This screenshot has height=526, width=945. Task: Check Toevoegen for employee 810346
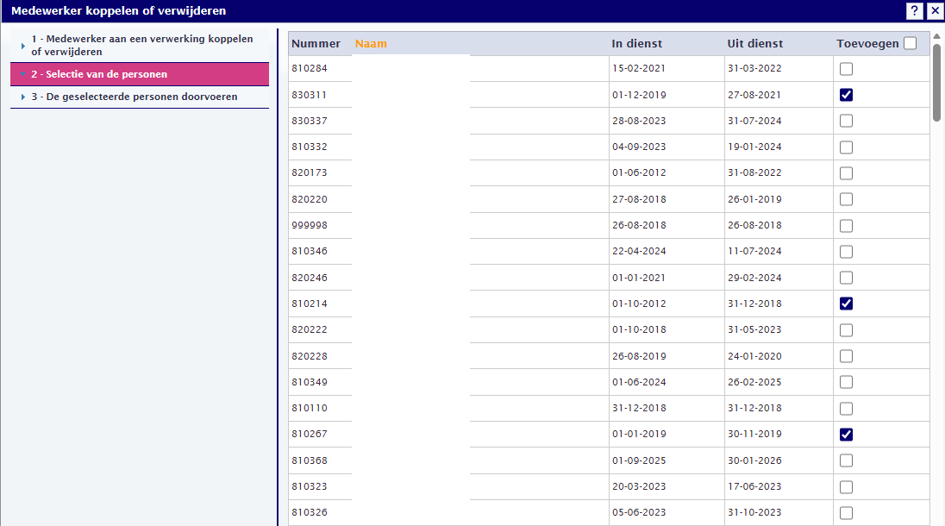pos(846,251)
